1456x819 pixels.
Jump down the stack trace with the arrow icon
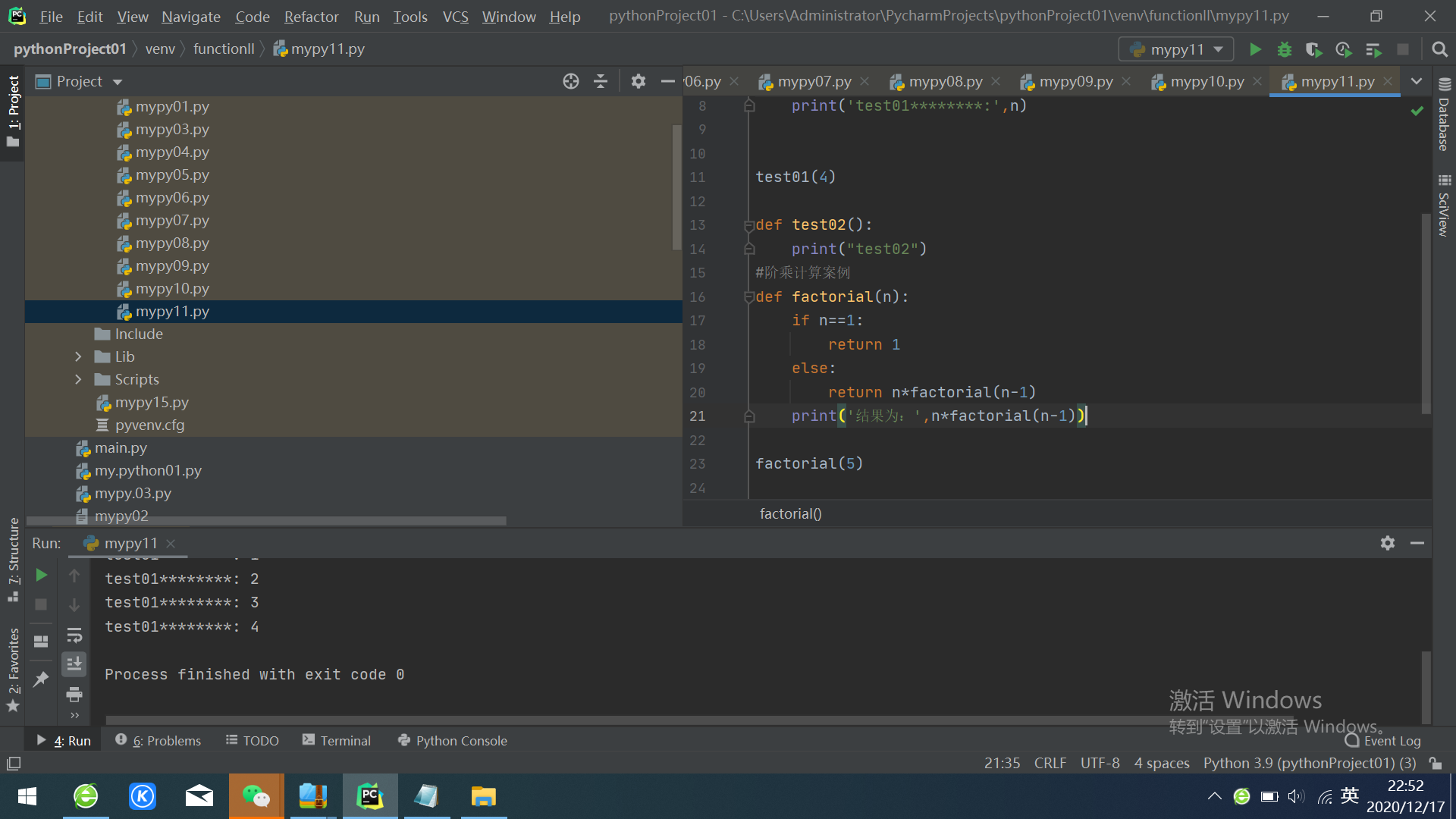74,604
